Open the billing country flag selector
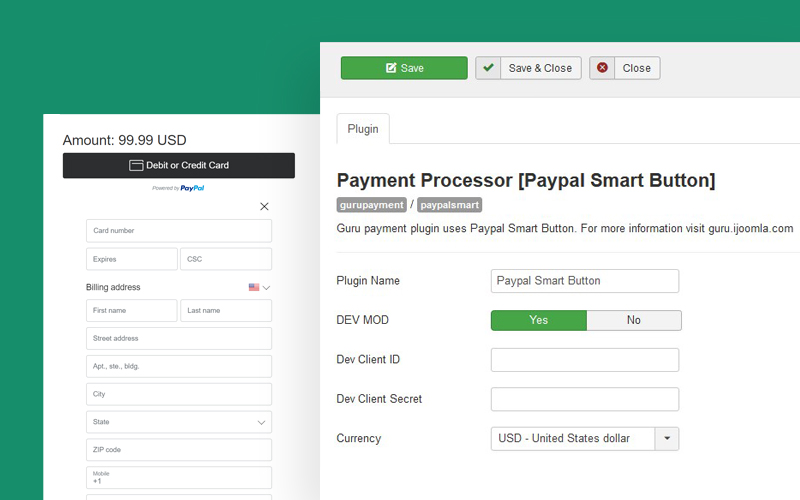This screenshot has height=500, width=800. click(259, 288)
